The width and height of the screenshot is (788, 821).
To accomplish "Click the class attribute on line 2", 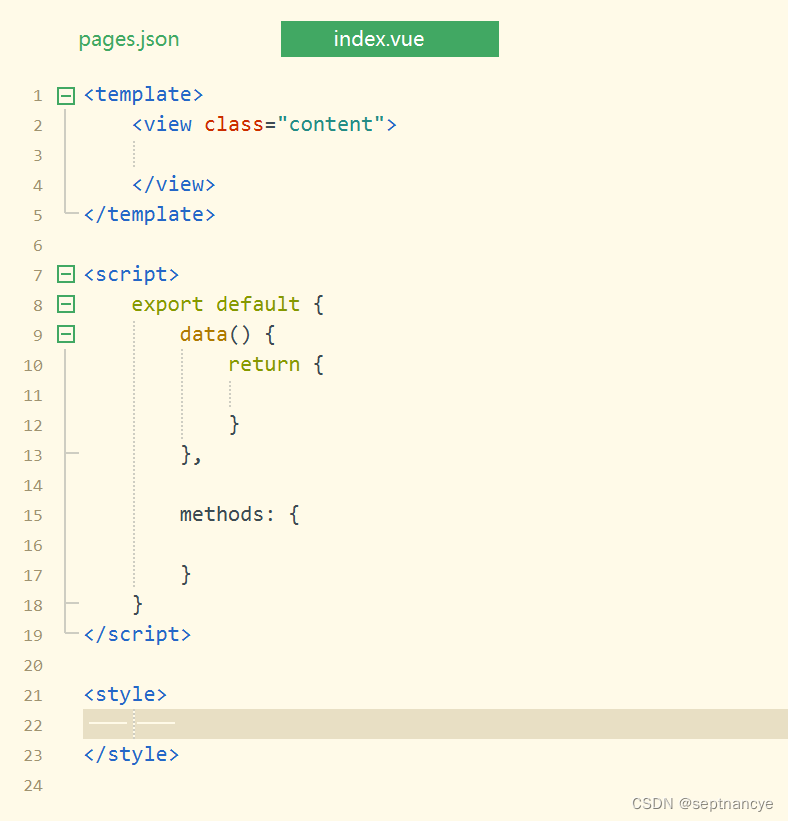I will tap(234, 125).
